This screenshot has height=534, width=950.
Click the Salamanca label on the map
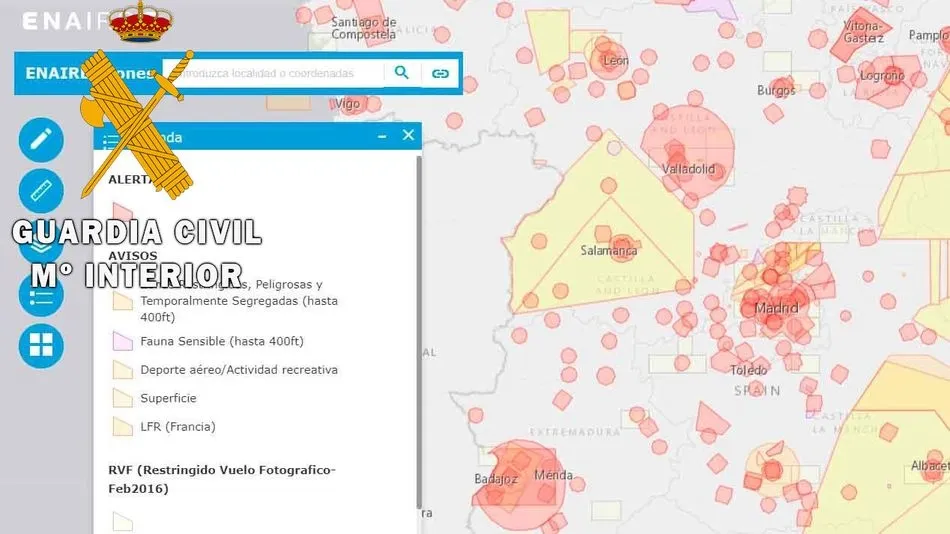pyautogui.click(x=609, y=250)
